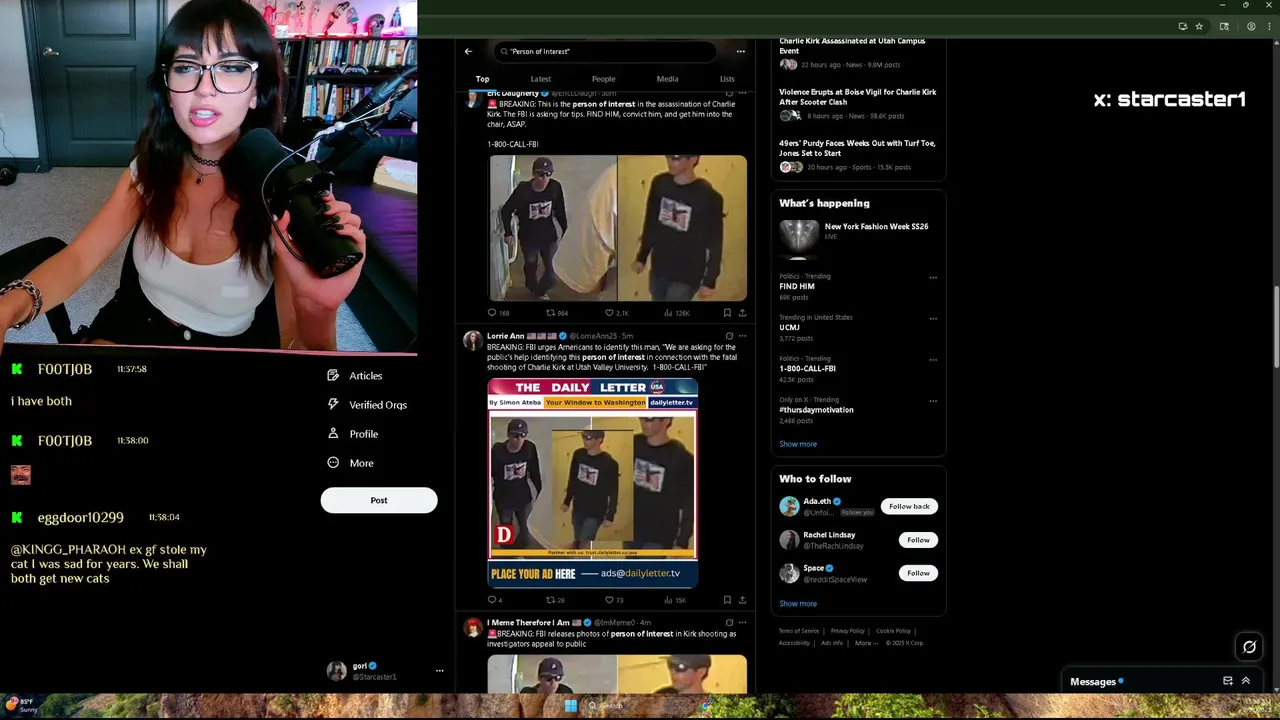The width and height of the screenshot is (1280, 720).
Task: Open the Daily Letter image in Lorrie Ann's post
Action: [x=593, y=483]
